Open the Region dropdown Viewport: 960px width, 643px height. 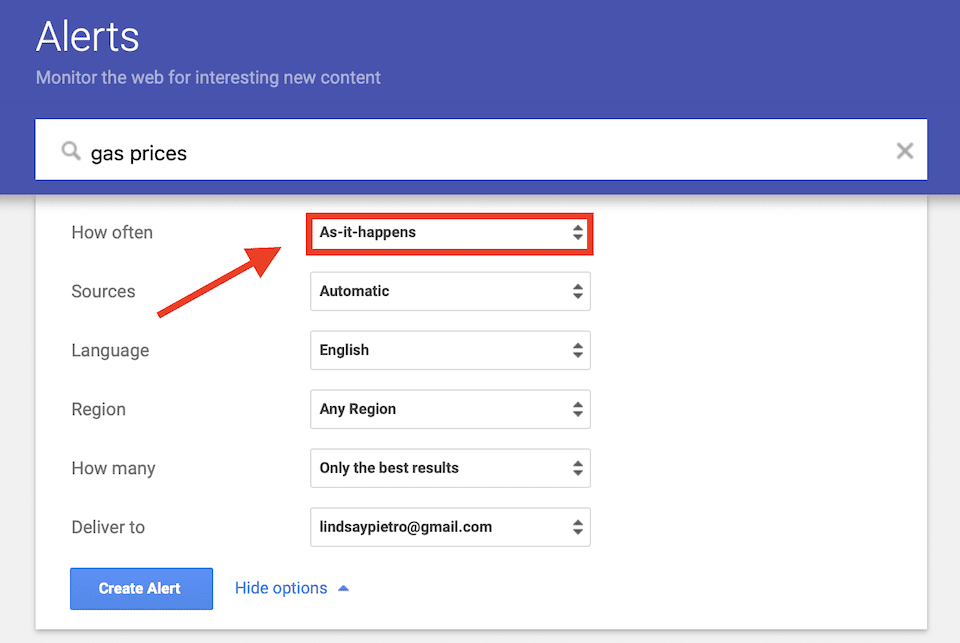click(449, 410)
